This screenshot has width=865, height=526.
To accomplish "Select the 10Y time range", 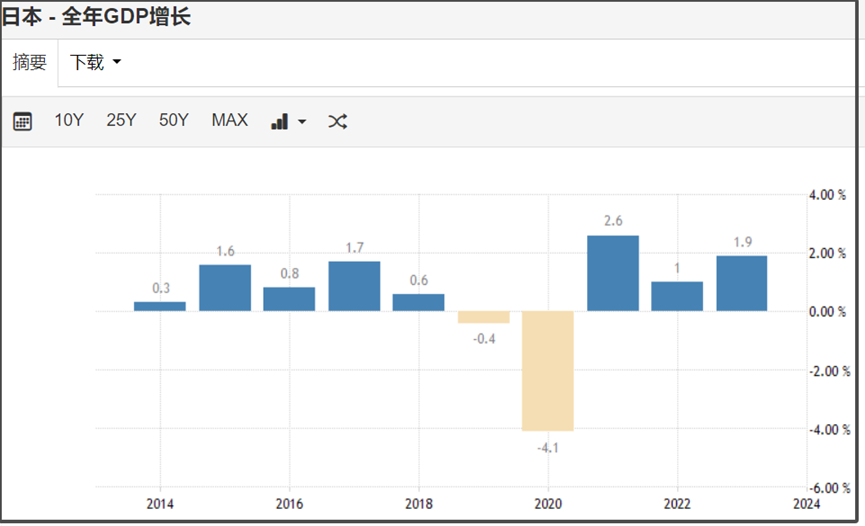I will 69,120.
